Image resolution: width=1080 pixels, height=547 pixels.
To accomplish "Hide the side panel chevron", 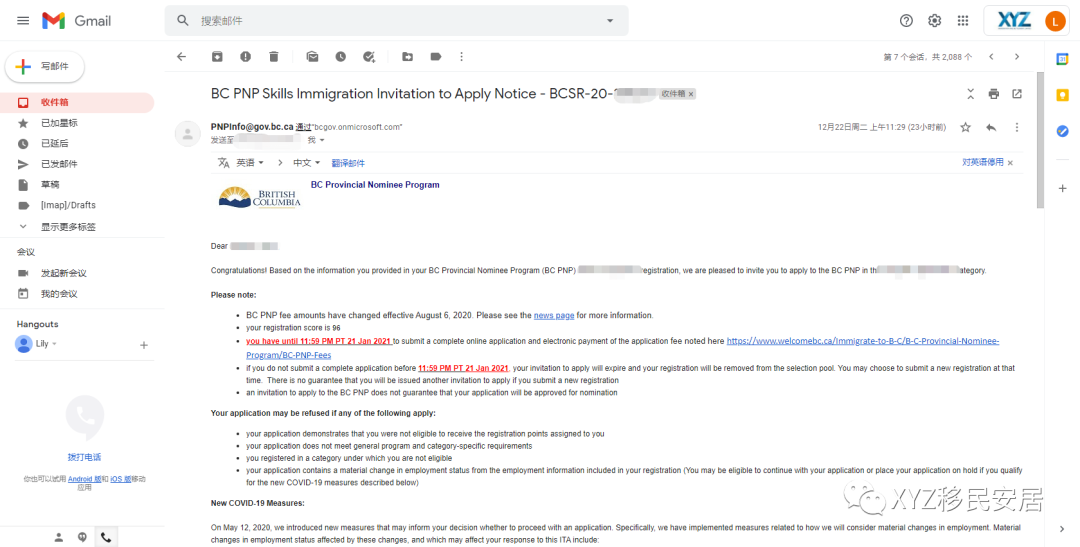I will tap(1061, 529).
